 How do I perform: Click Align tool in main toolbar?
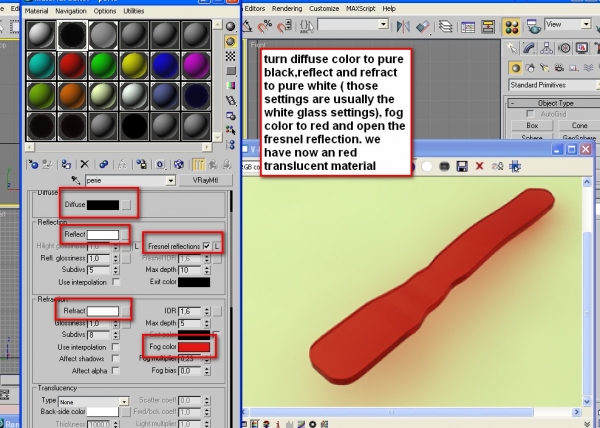click(422, 27)
